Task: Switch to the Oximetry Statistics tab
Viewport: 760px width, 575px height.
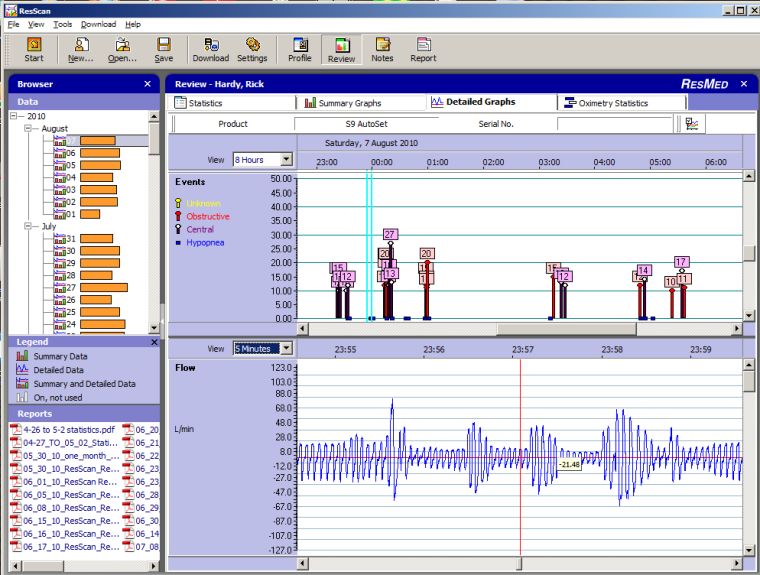Action: click(x=622, y=103)
